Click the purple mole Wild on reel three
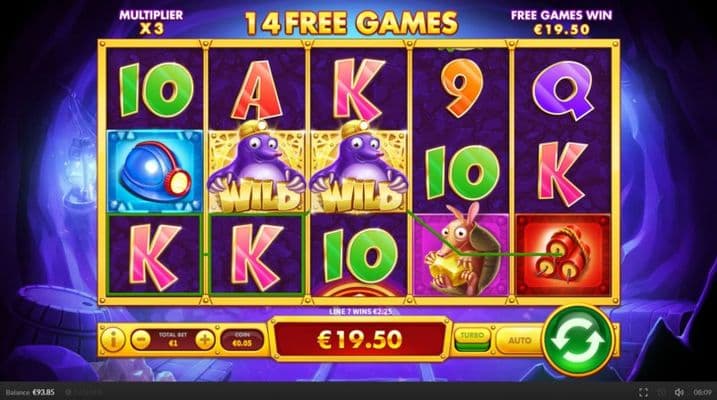This screenshot has height=400, width=717. coord(358,170)
